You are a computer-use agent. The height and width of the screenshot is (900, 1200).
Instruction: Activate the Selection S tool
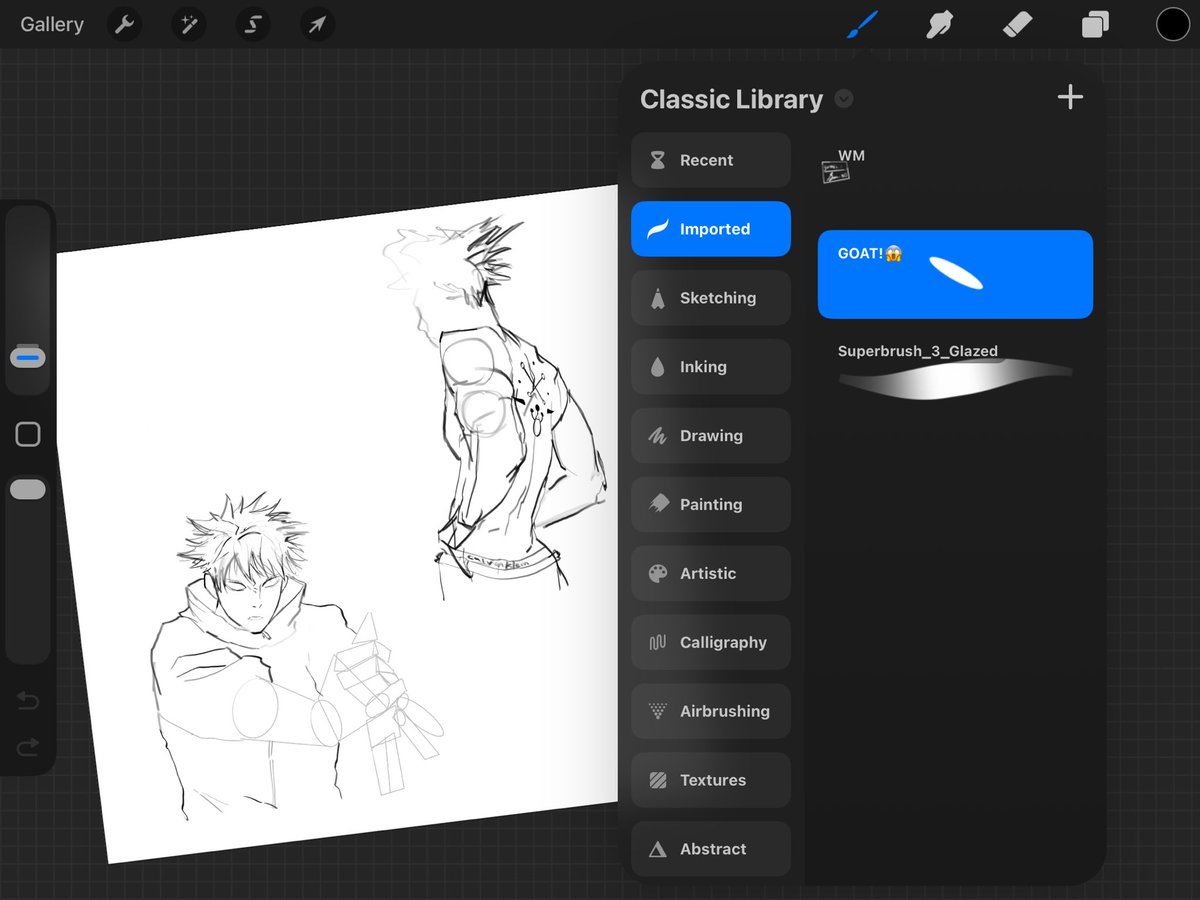pyautogui.click(x=253, y=24)
